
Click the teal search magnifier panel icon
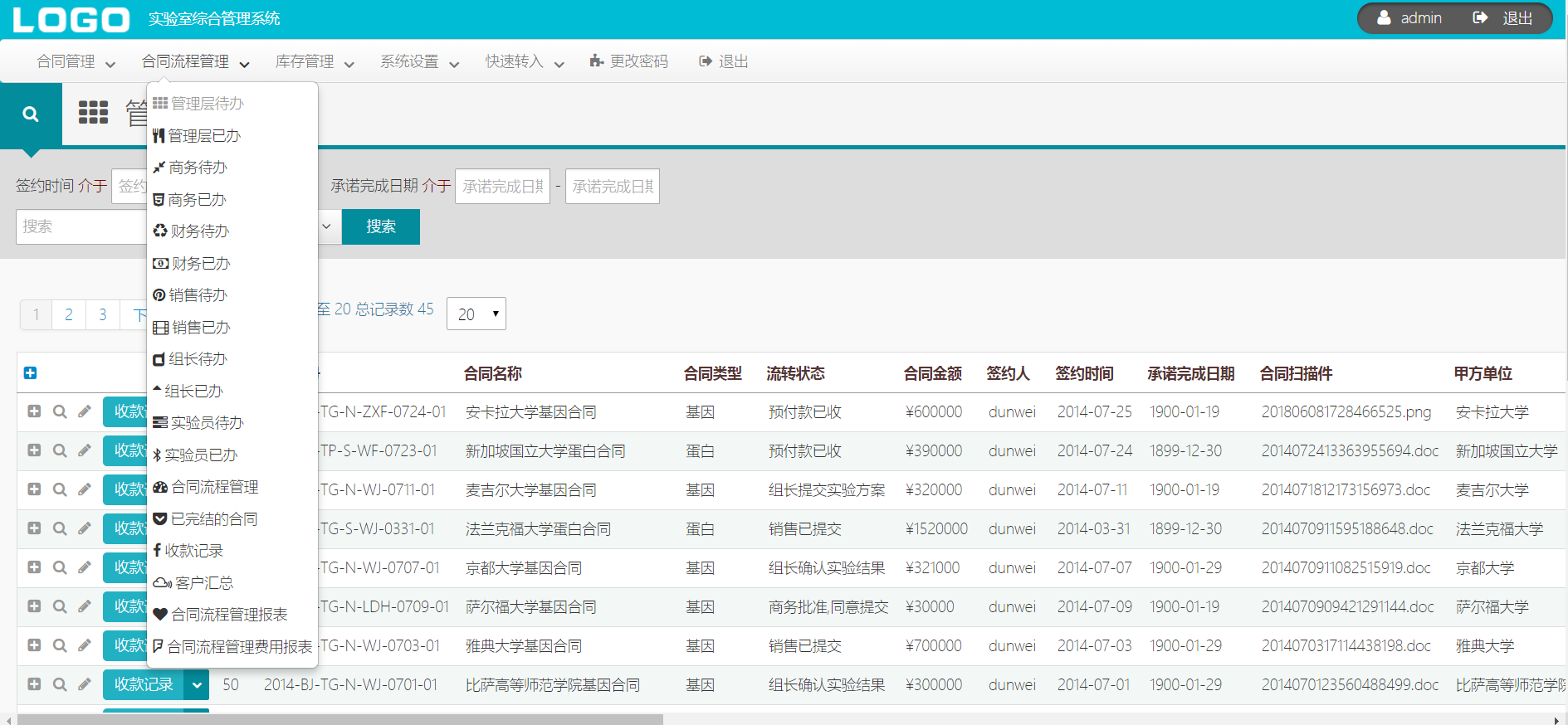pos(31,114)
